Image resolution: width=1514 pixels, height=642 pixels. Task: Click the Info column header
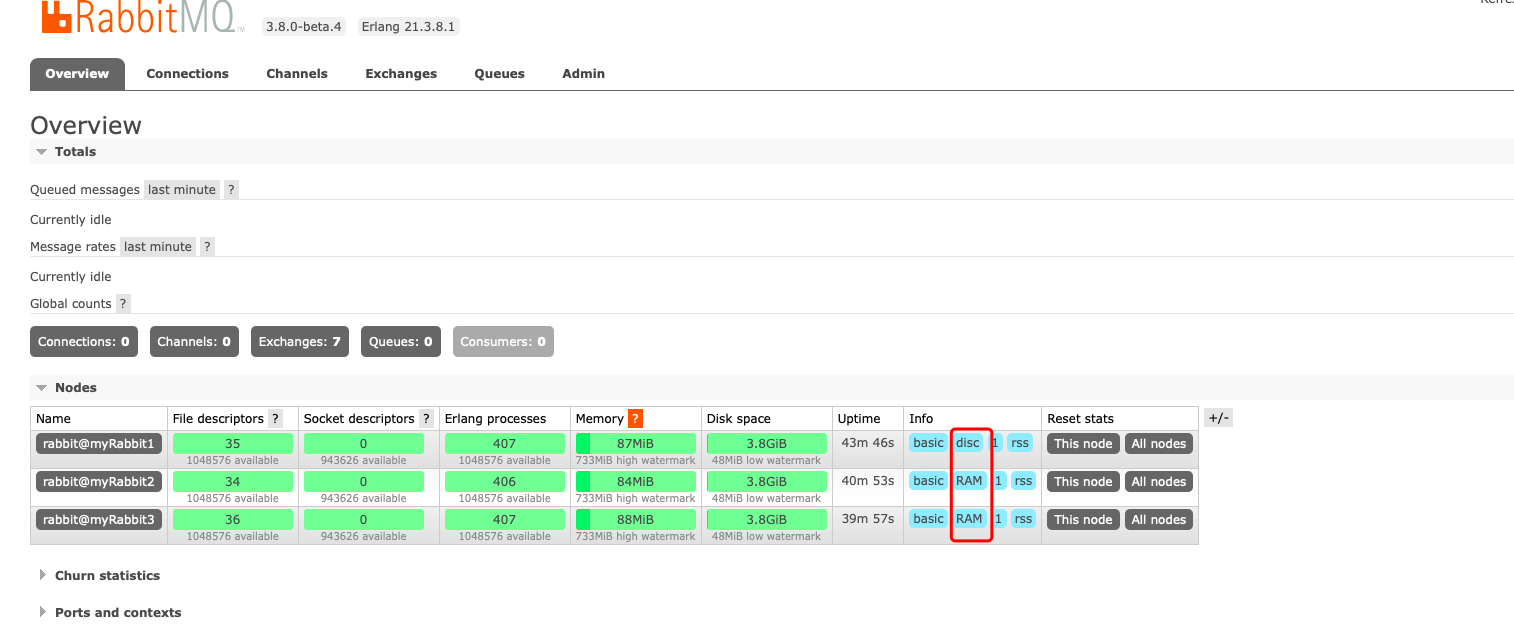point(921,418)
